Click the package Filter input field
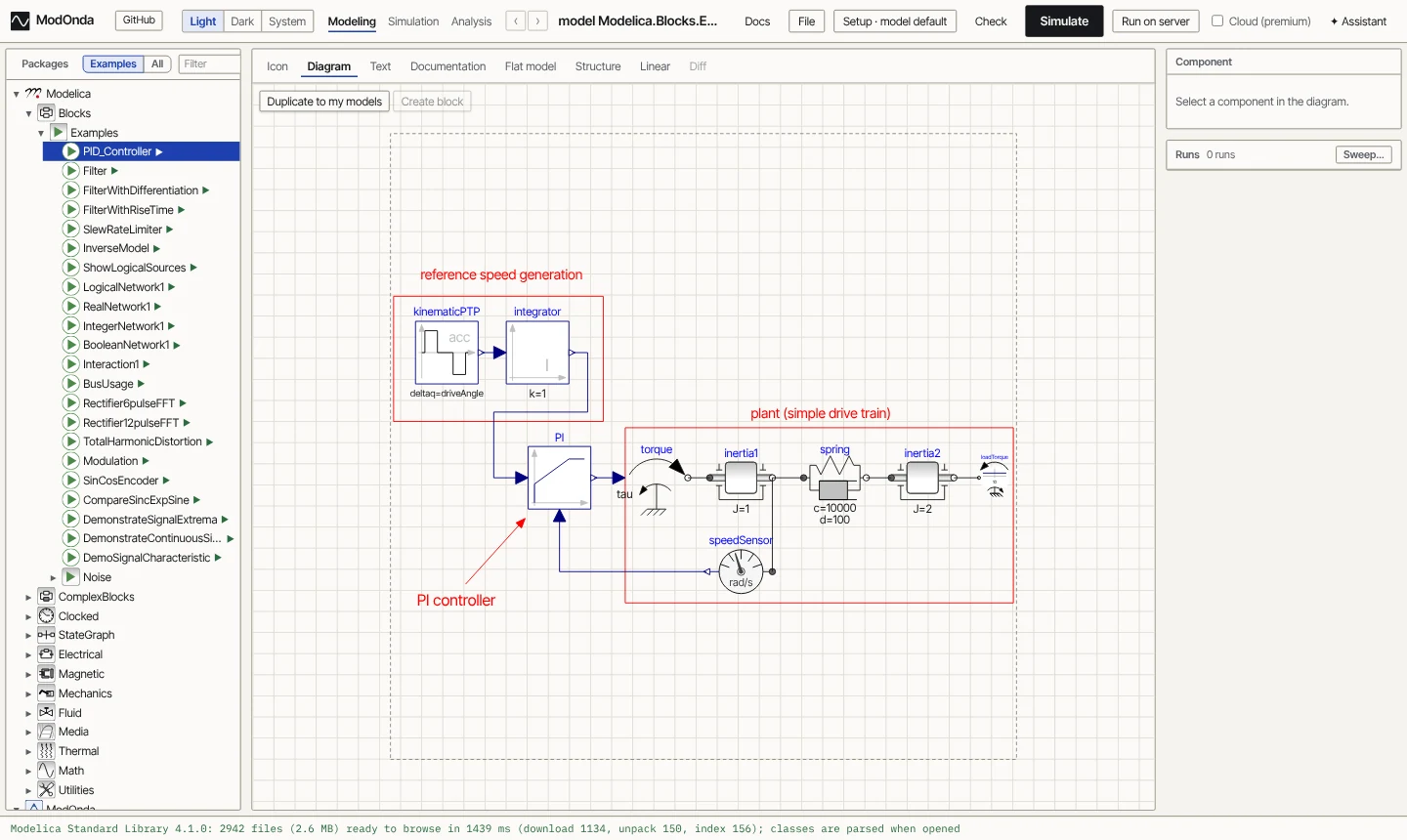Viewport: 1407px width, 840px height. coord(209,64)
